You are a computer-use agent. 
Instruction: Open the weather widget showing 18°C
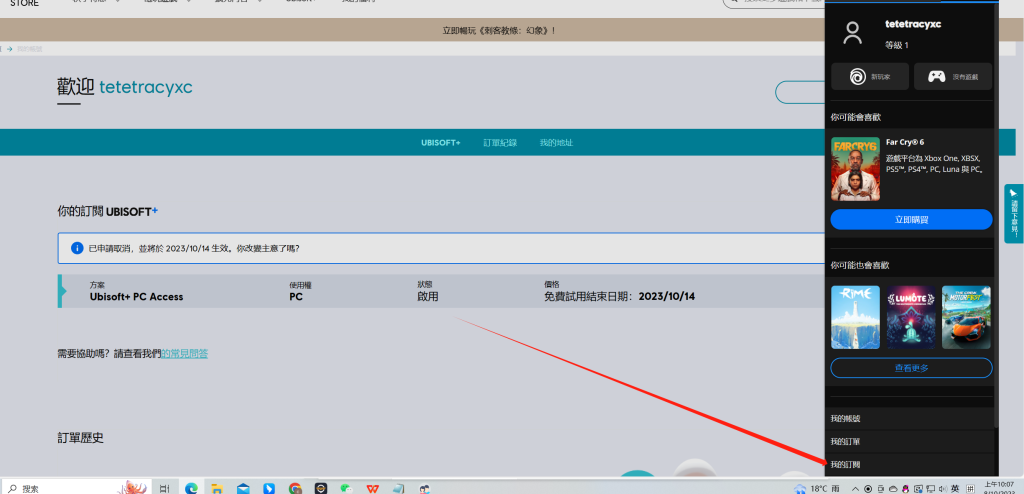pos(817,488)
